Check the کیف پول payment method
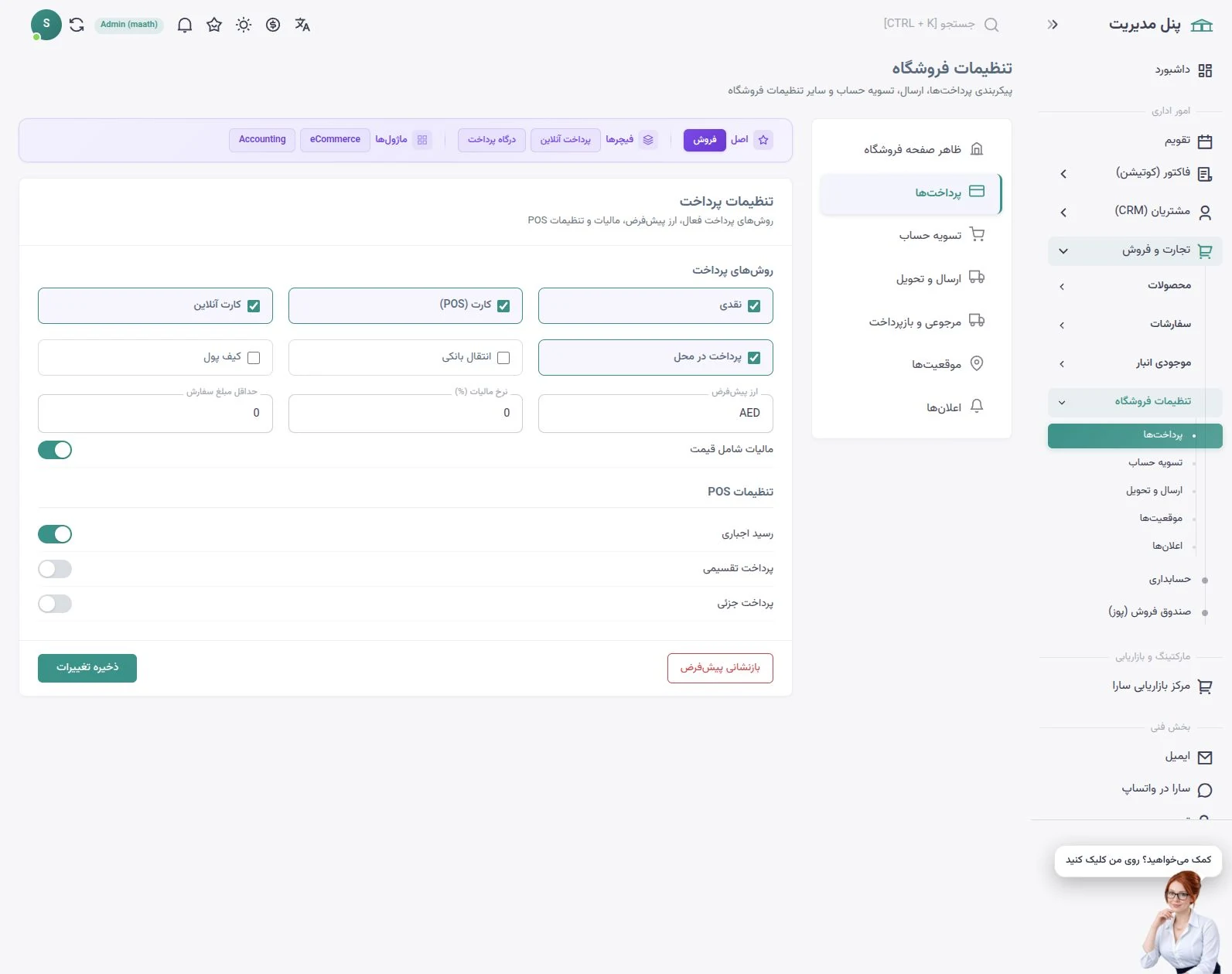Screen dimensions: 1232x974 [x=254, y=358]
